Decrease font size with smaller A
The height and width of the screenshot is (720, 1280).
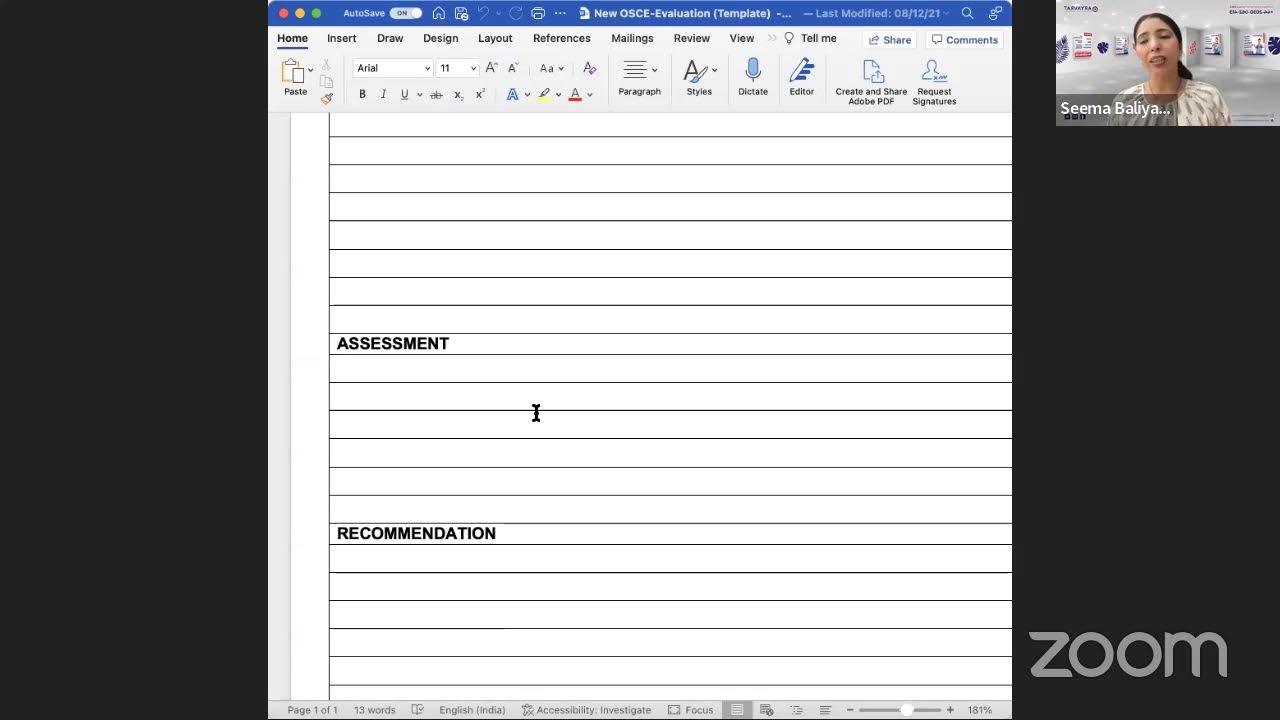click(513, 68)
